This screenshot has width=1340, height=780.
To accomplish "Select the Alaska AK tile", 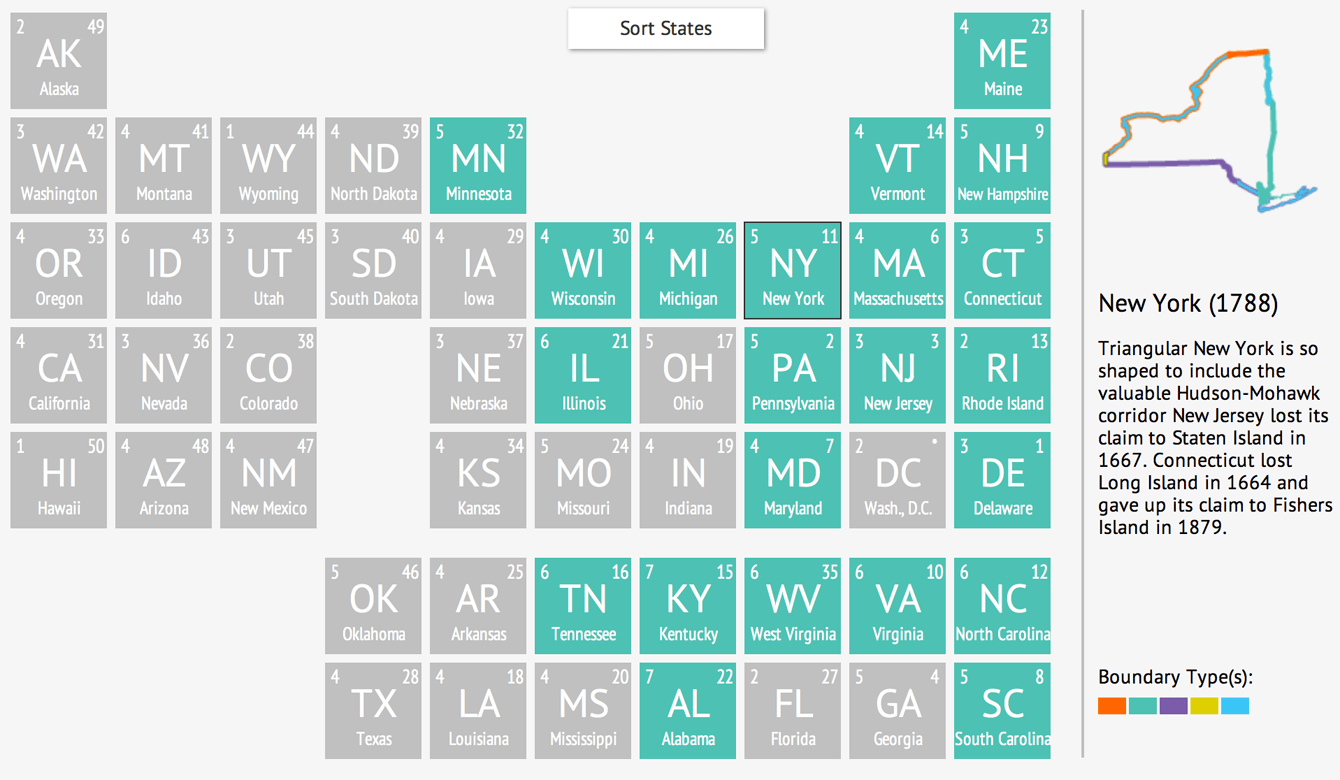I will coord(59,61).
